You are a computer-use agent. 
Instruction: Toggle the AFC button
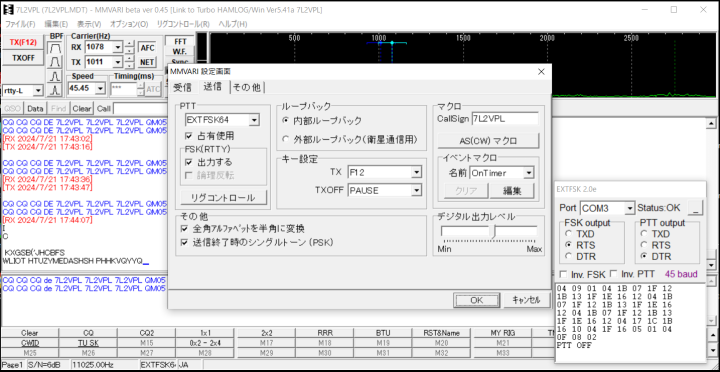(147, 47)
